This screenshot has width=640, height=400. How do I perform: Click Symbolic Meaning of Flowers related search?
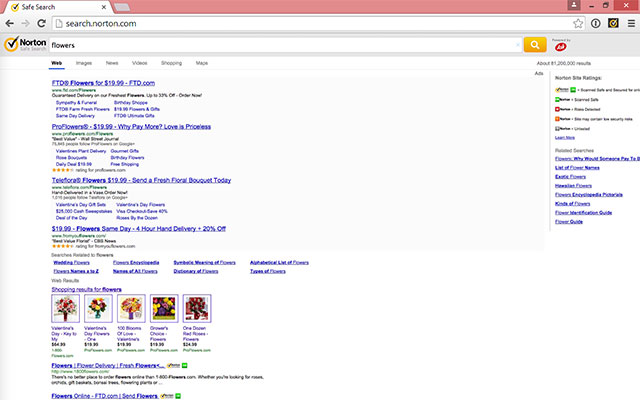click(x=204, y=262)
